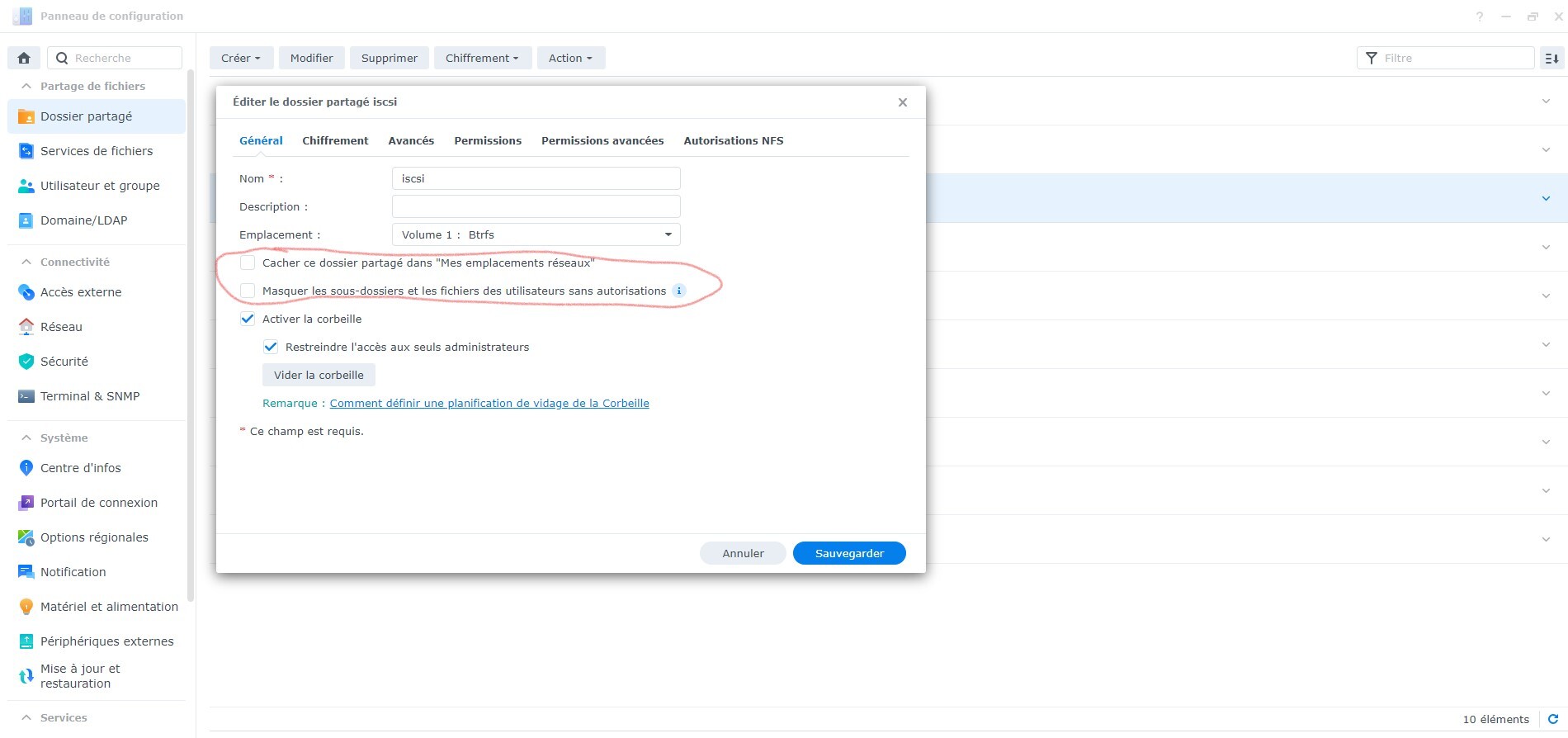The width and height of the screenshot is (1568, 738).
Task: Click the Supprimer toolbar button
Action: click(x=390, y=58)
